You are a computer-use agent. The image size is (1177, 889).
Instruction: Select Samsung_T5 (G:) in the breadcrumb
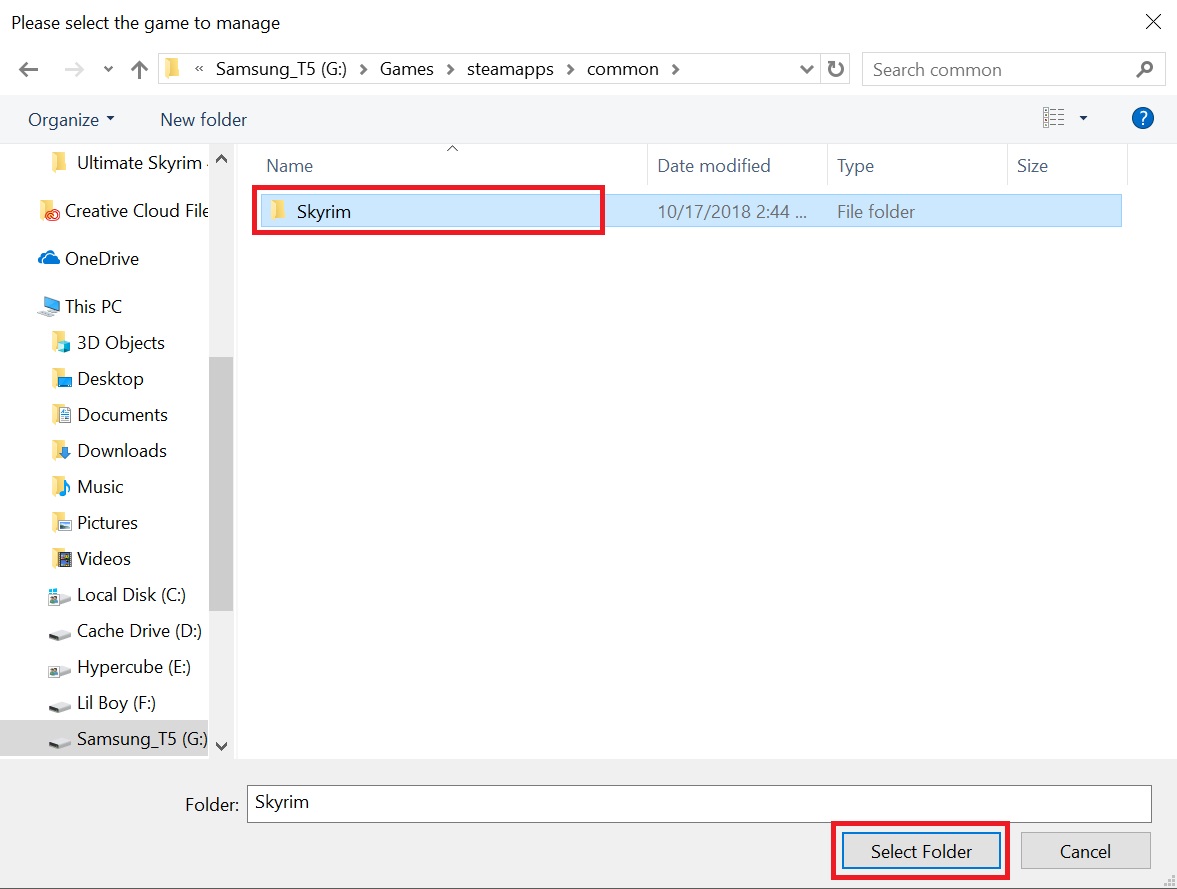(281, 69)
